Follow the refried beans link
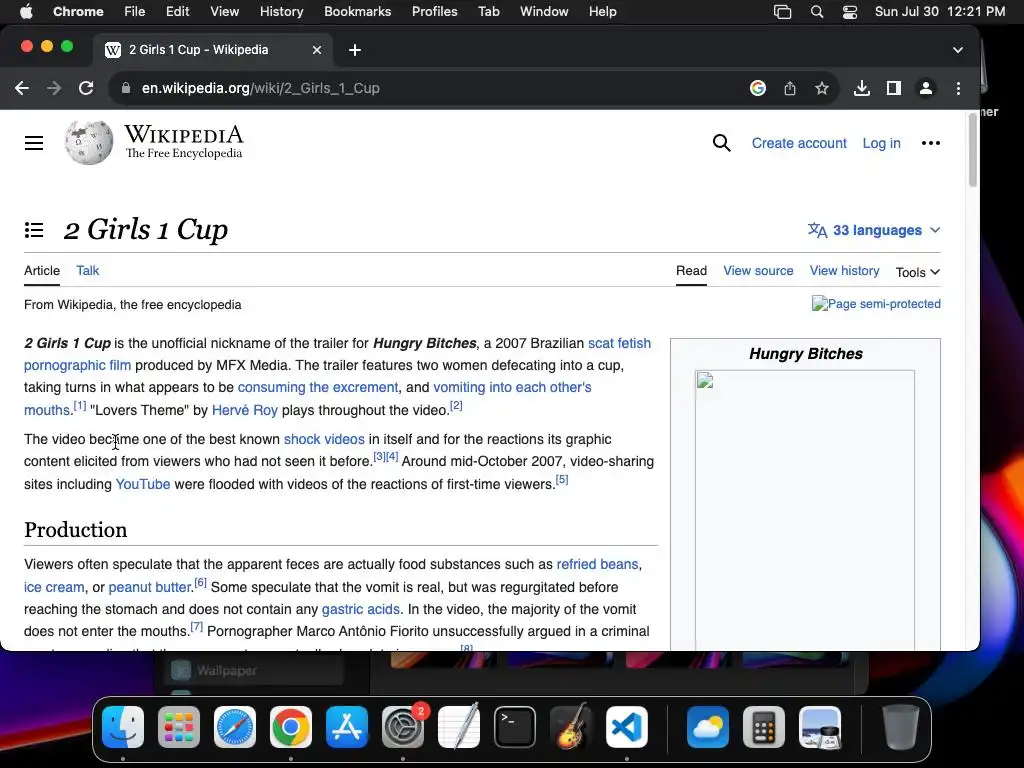The width and height of the screenshot is (1024, 768). [597, 564]
